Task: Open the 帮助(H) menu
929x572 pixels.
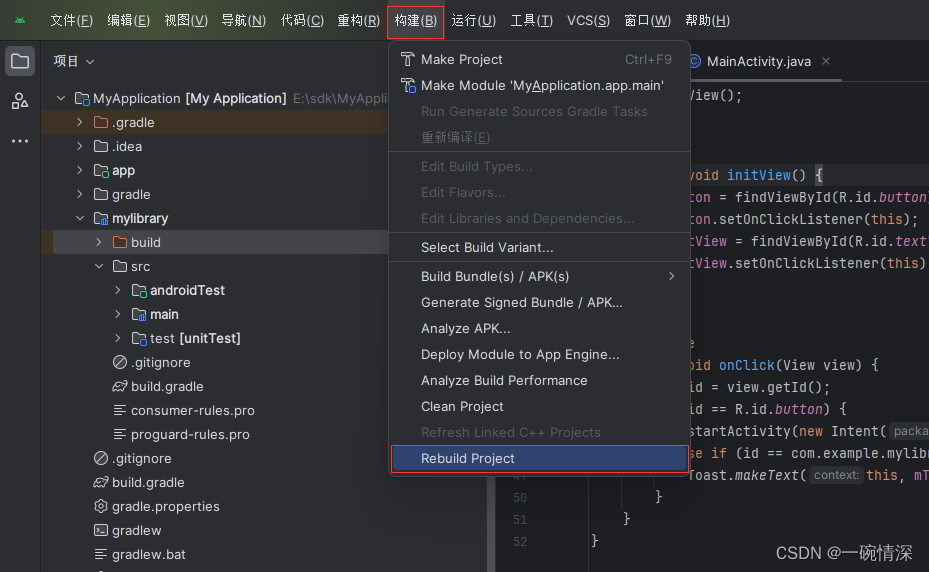Action: coord(707,21)
